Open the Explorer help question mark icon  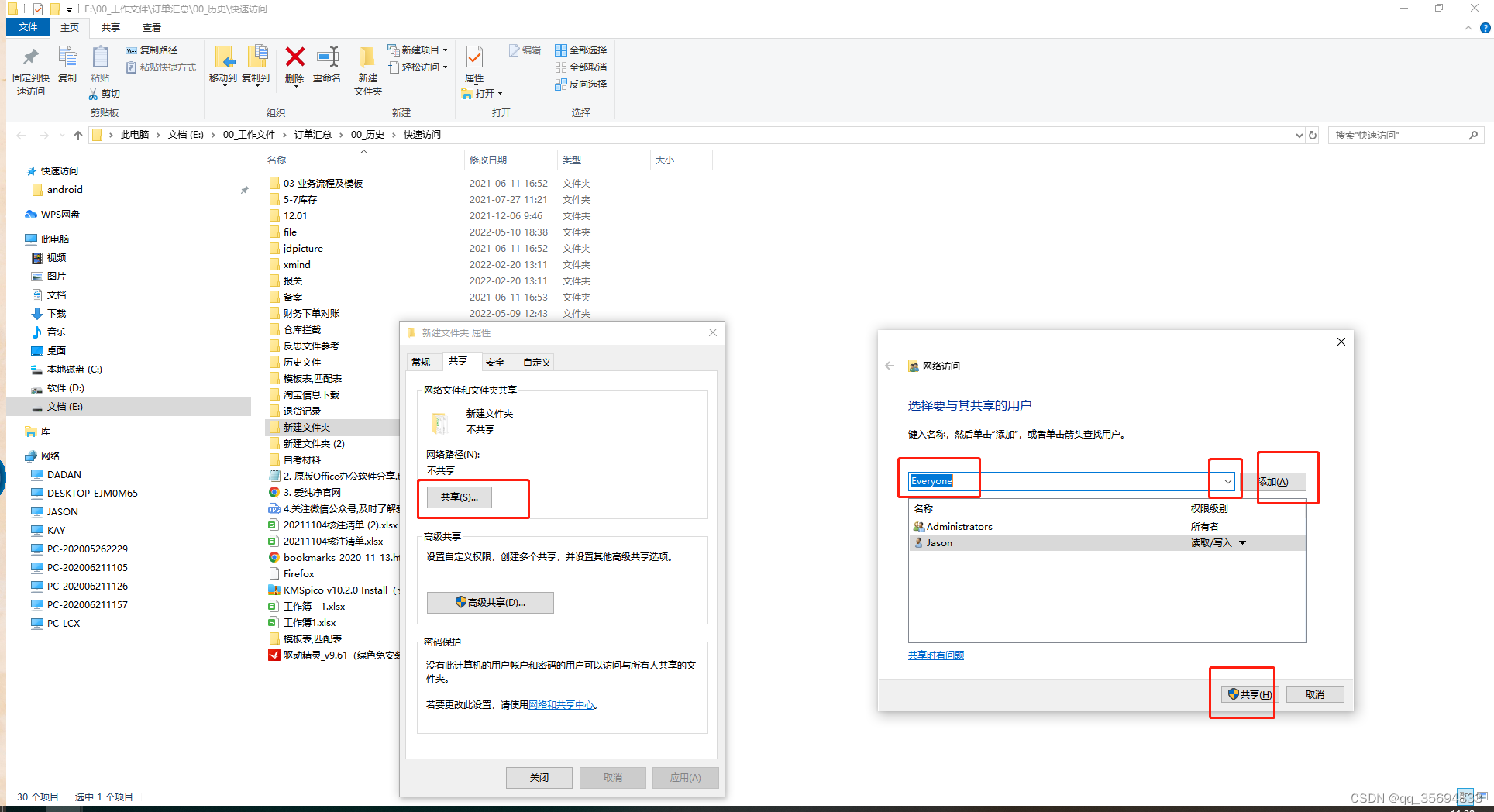tap(1485, 28)
